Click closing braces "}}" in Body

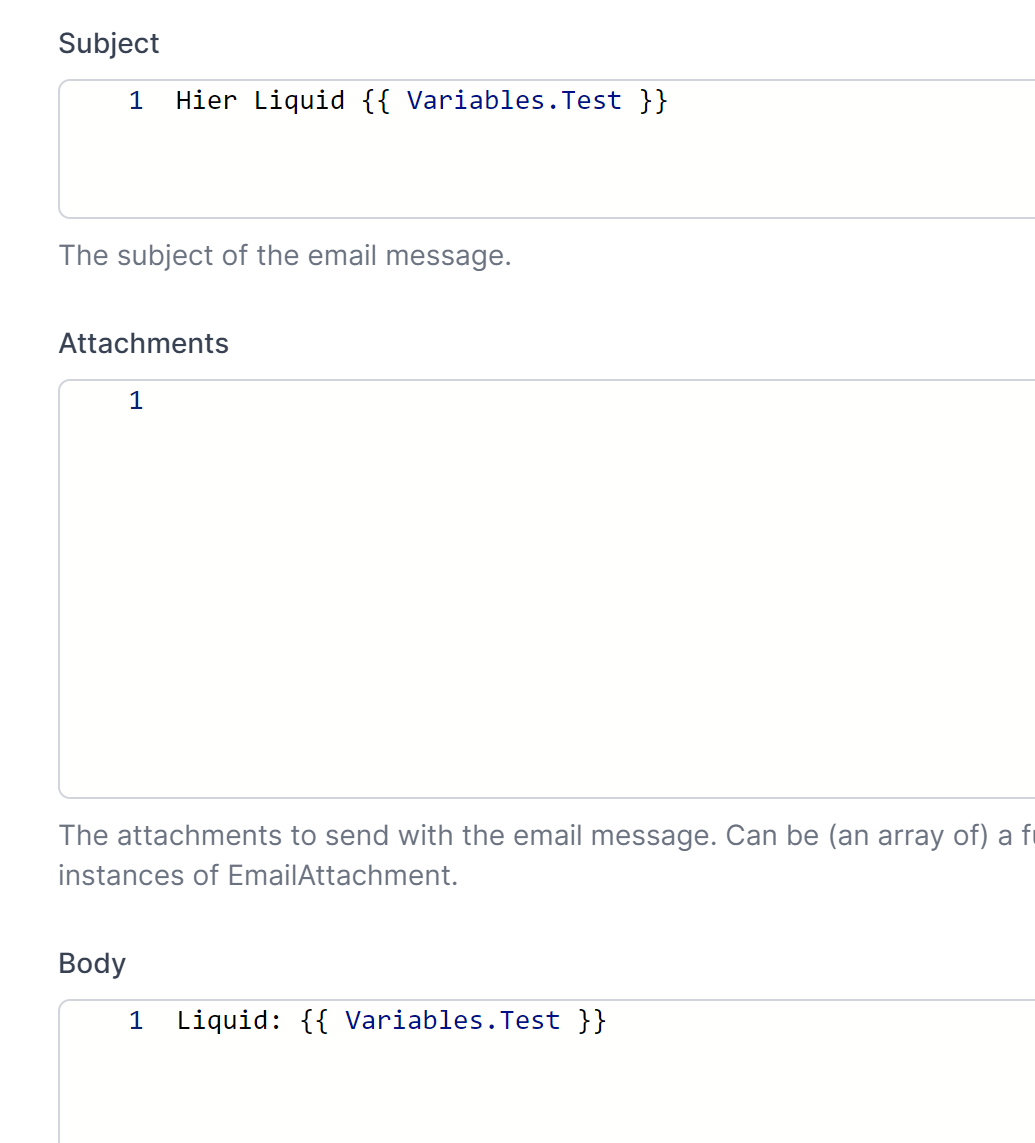tap(591, 1021)
